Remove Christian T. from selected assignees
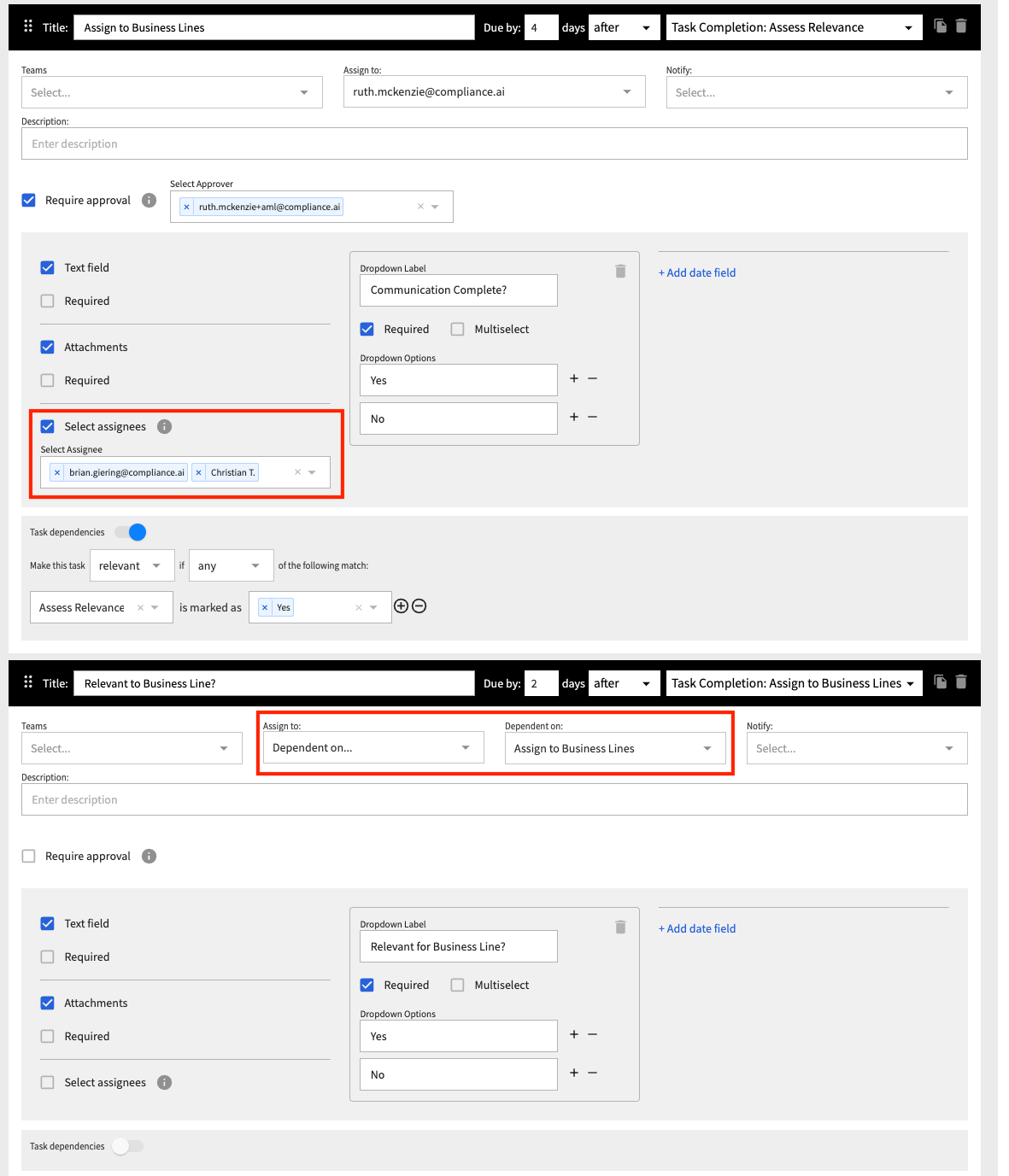Viewport: 1009px width, 1176px height. [x=197, y=471]
